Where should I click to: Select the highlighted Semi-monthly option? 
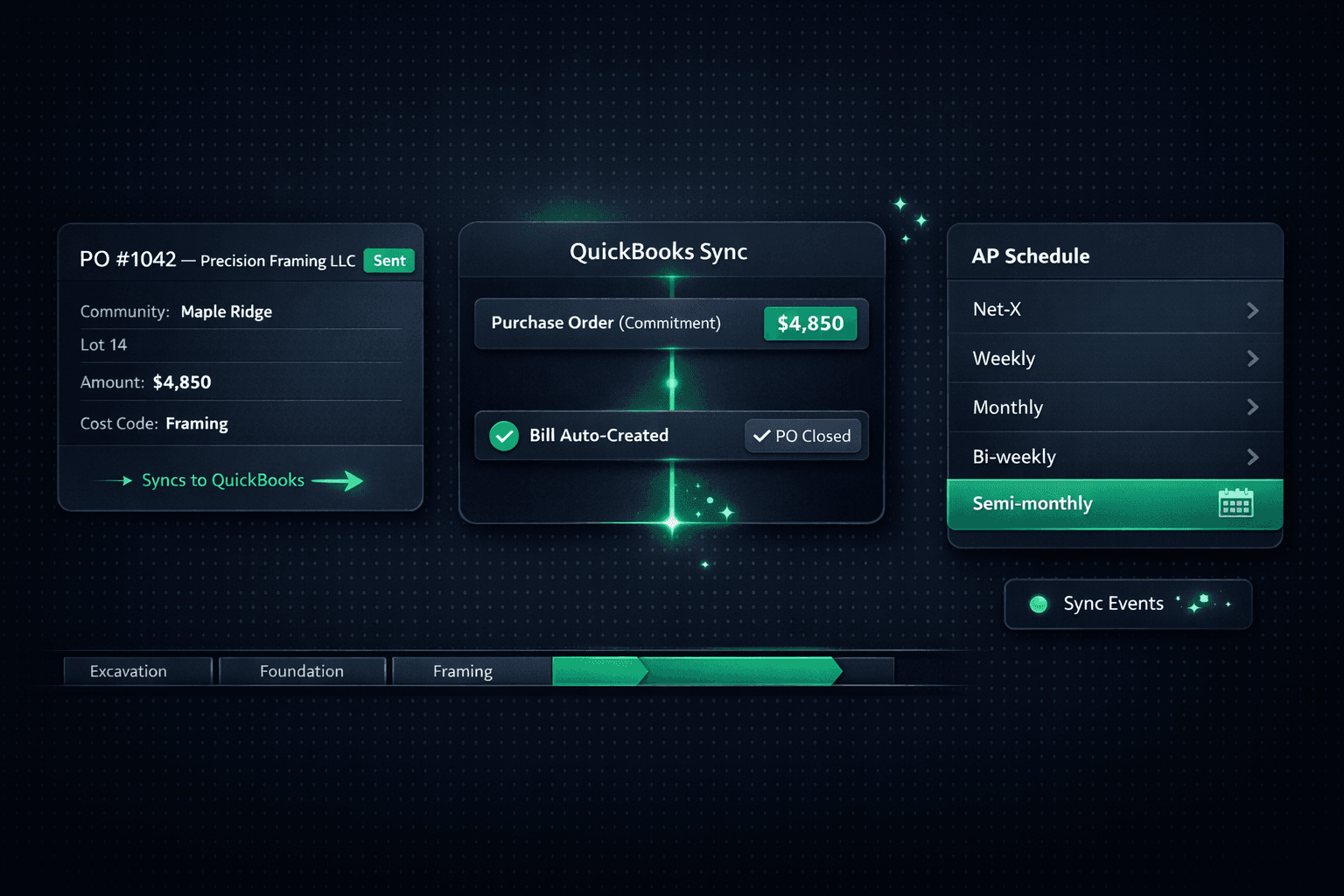[1115, 504]
